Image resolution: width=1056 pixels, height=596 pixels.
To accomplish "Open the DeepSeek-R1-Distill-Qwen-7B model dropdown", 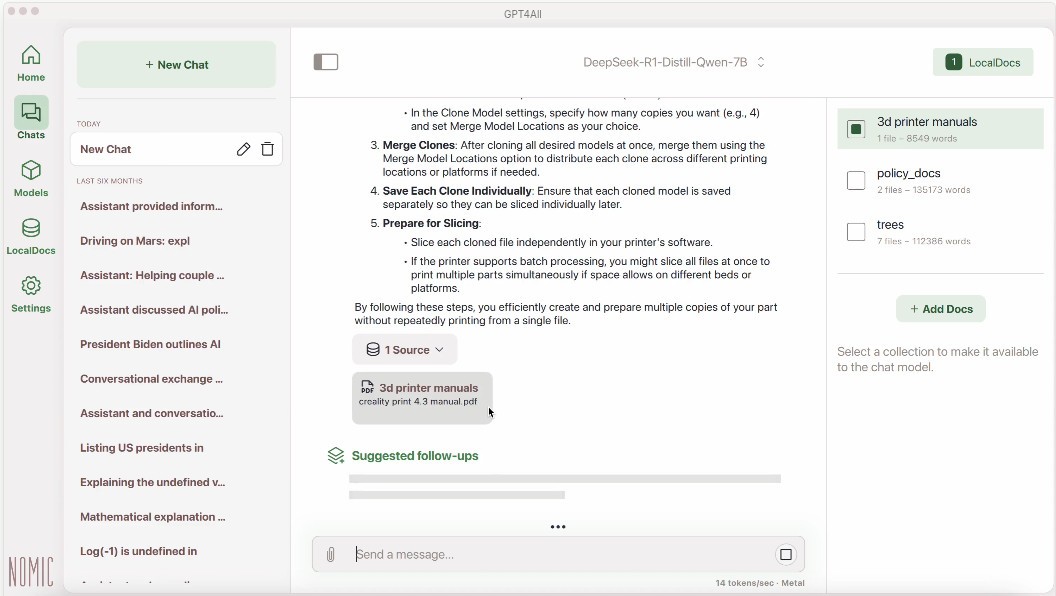I will point(673,63).
